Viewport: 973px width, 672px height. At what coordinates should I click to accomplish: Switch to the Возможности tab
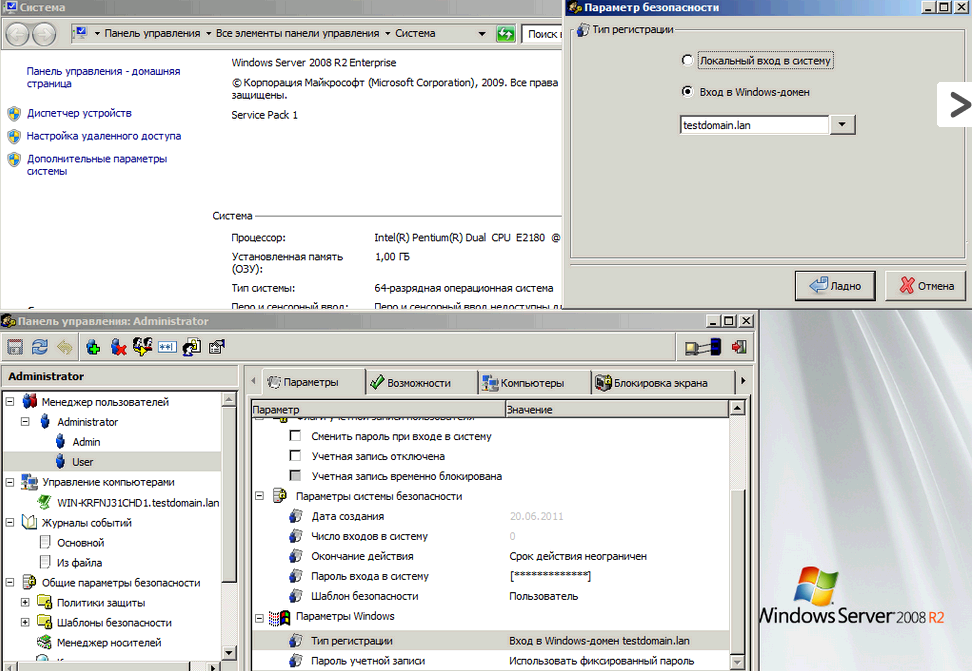tap(421, 382)
